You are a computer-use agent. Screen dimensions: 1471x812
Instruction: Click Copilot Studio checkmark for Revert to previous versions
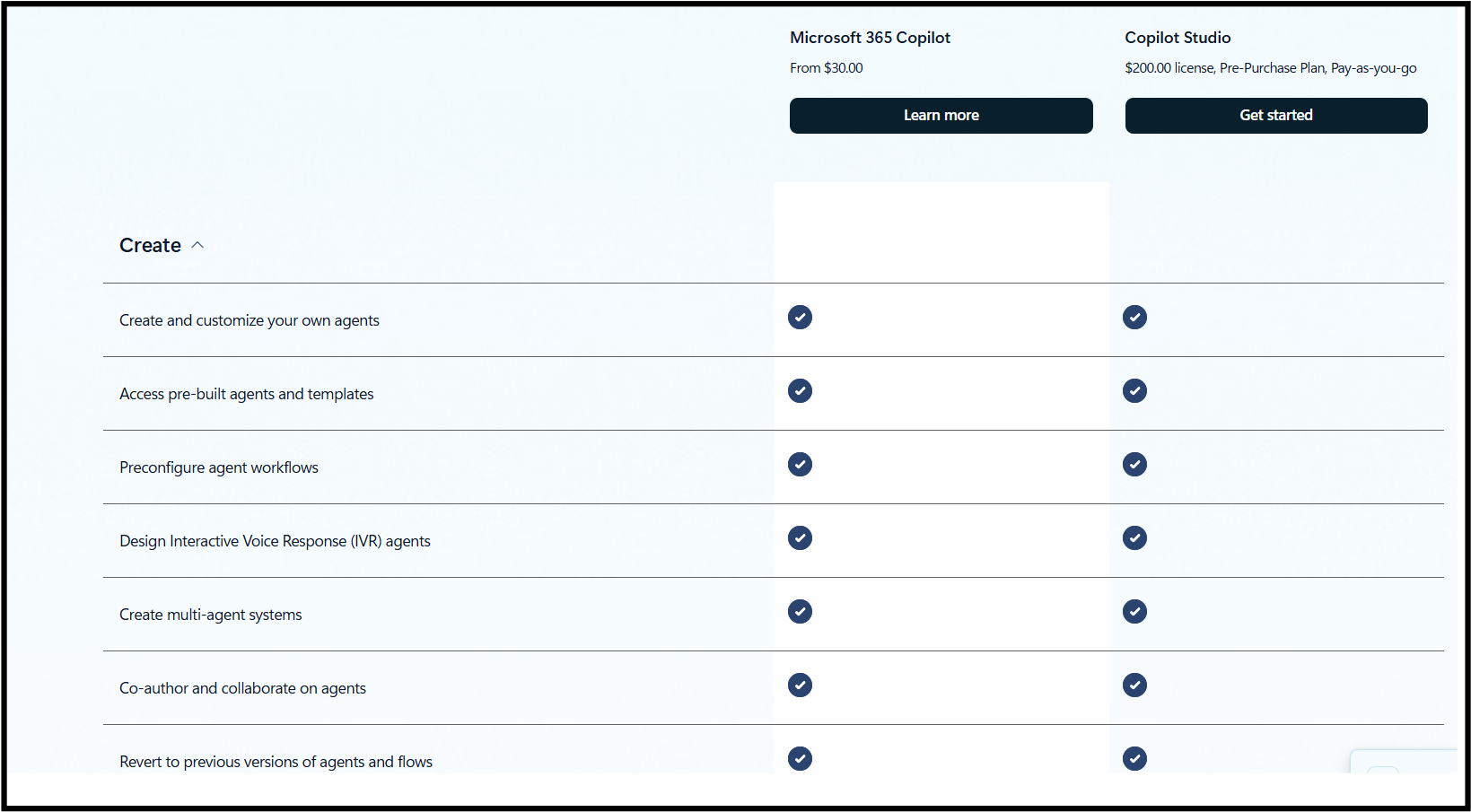click(1134, 759)
